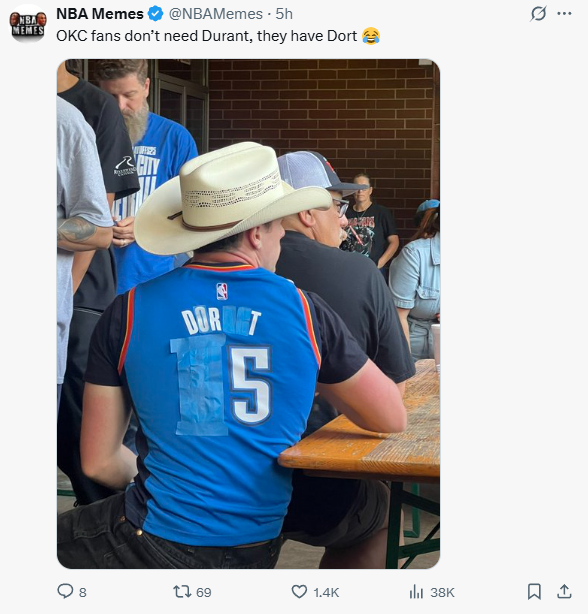Click the repost arrows icon
The height and width of the screenshot is (614, 588).
point(182,592)
